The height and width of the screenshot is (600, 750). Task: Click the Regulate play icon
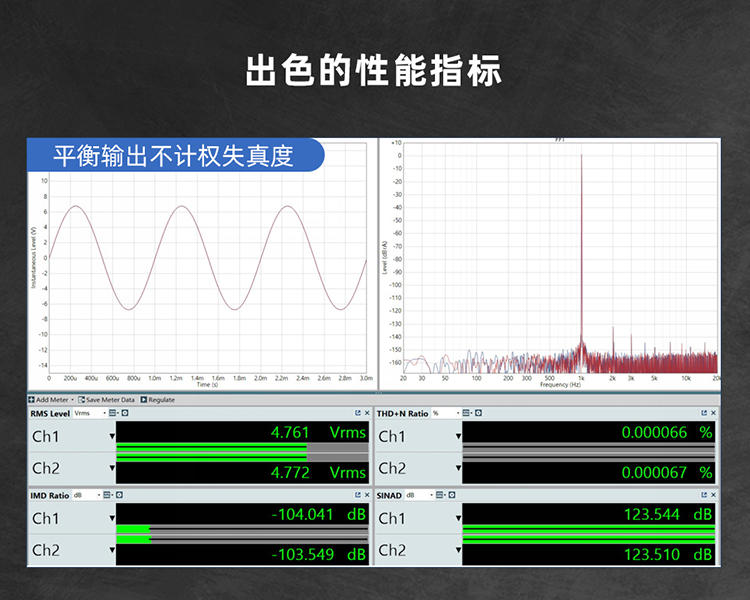(143, 400)
